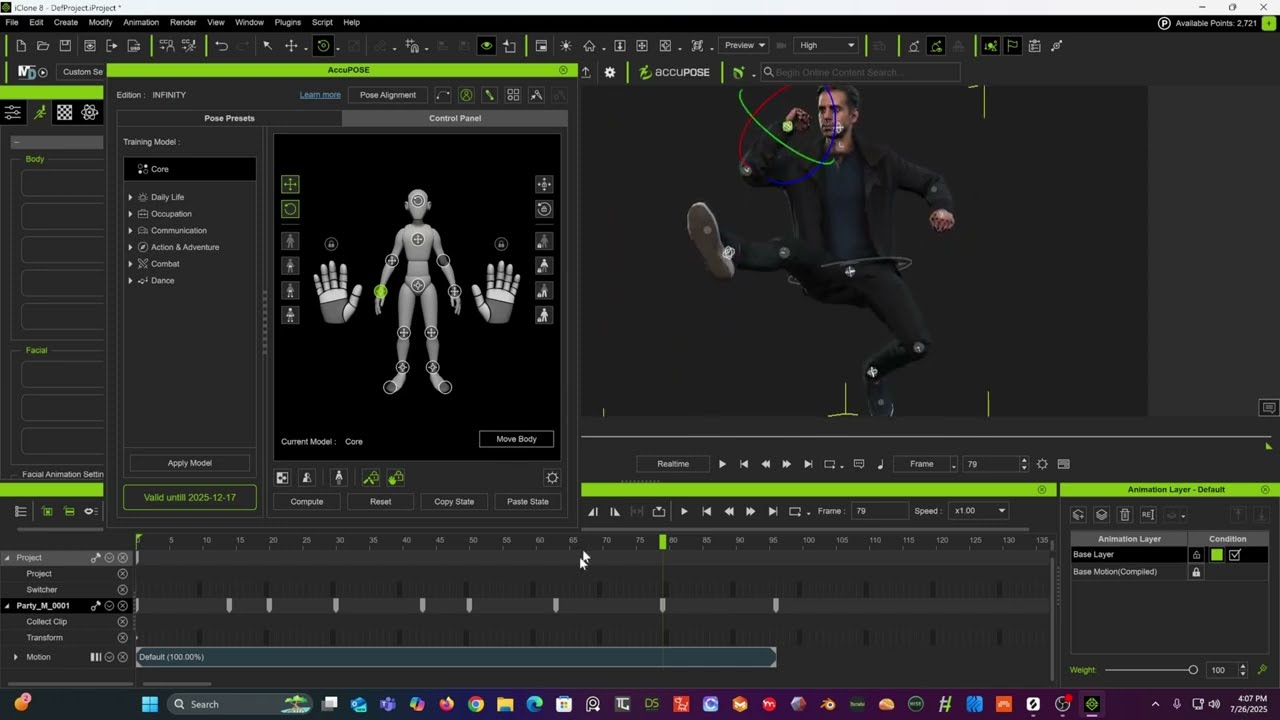The width and height of the screenshot is (1280, 720).
Task: Toggle the right hand lock icon
Action: click(501, 244)
